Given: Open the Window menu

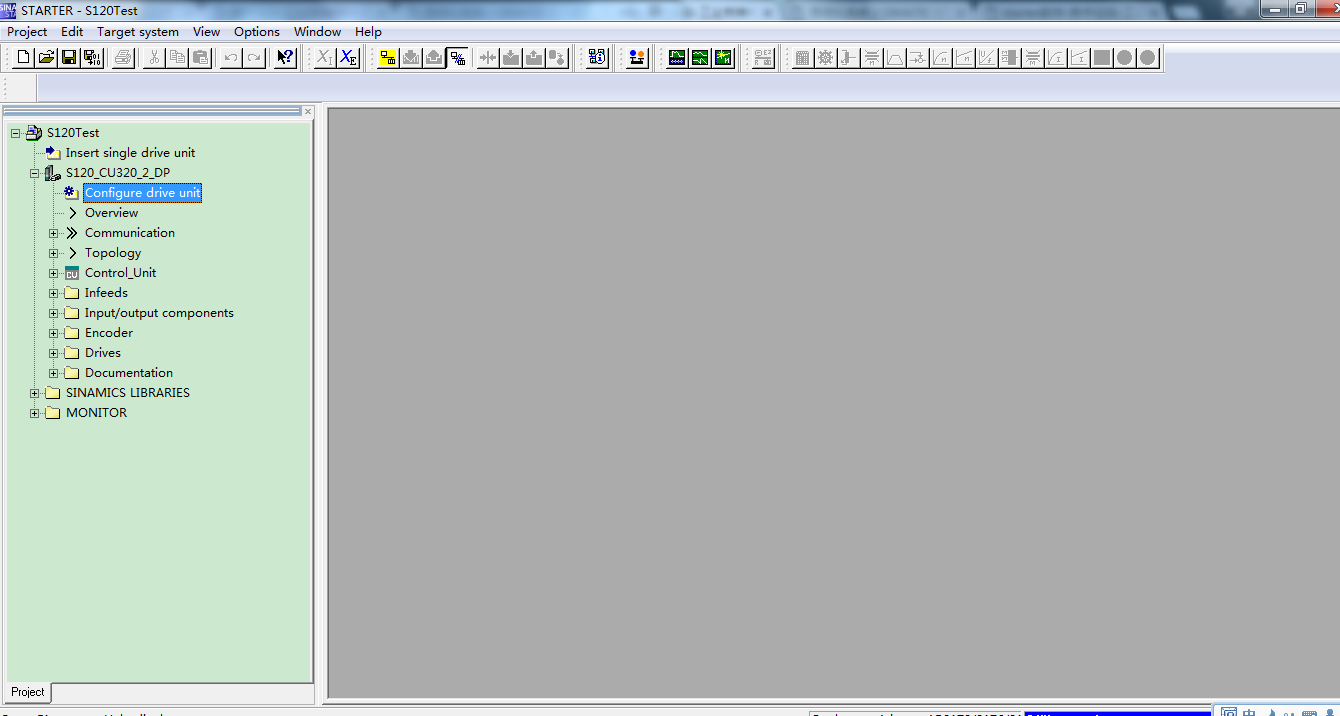Looking at the screenshot, I should tap(318, 32).
